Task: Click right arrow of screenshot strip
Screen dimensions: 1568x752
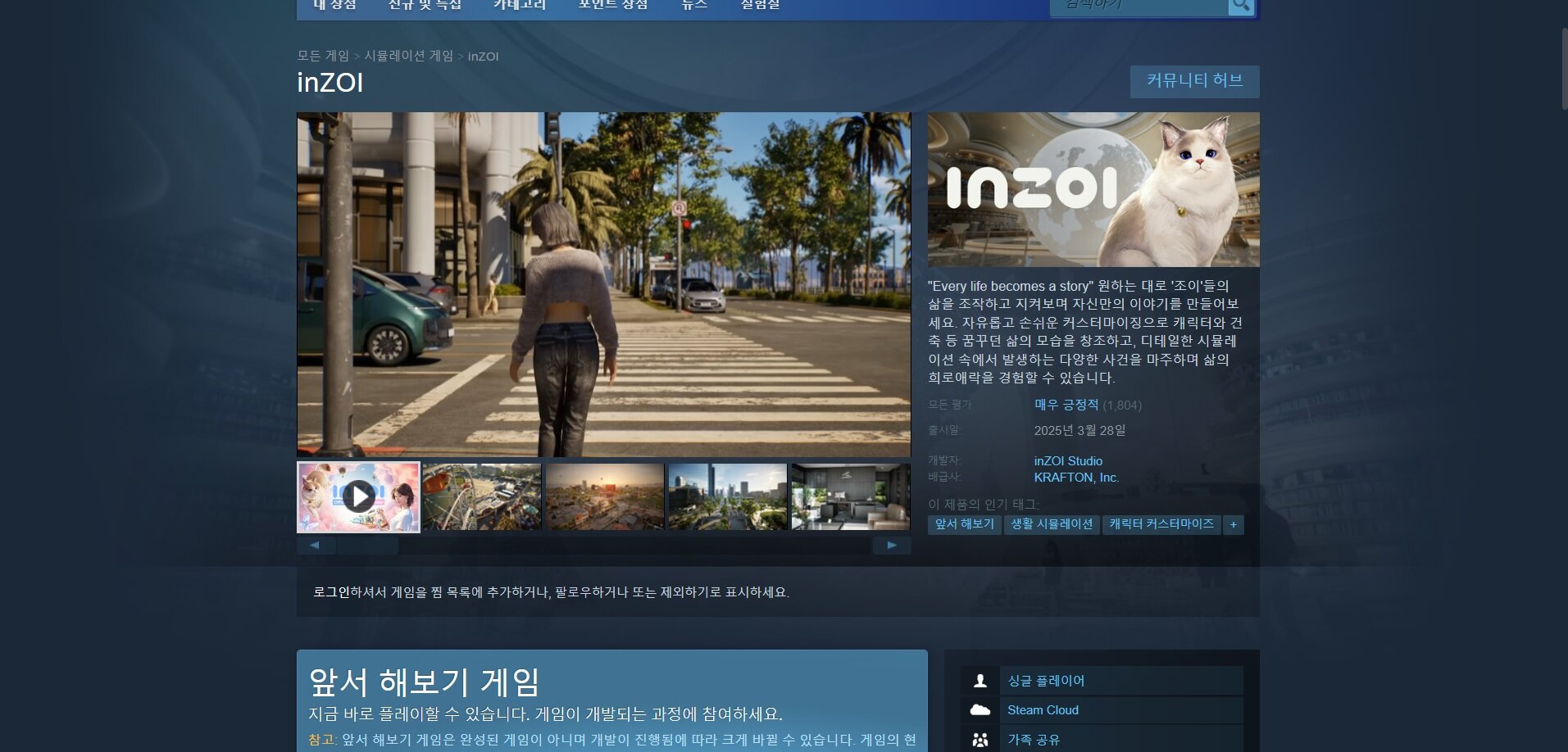Action: pos(892,546)
